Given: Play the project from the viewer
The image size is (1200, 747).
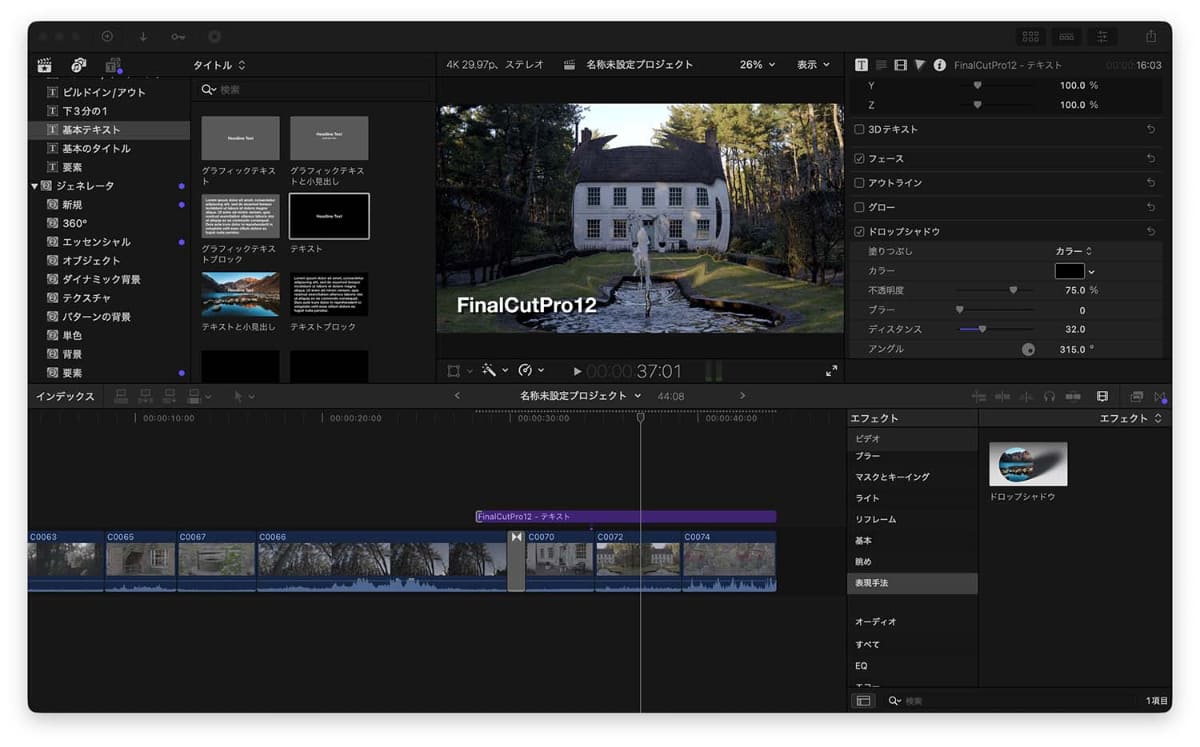Looking at the screenshot, I should click(577, 372).
